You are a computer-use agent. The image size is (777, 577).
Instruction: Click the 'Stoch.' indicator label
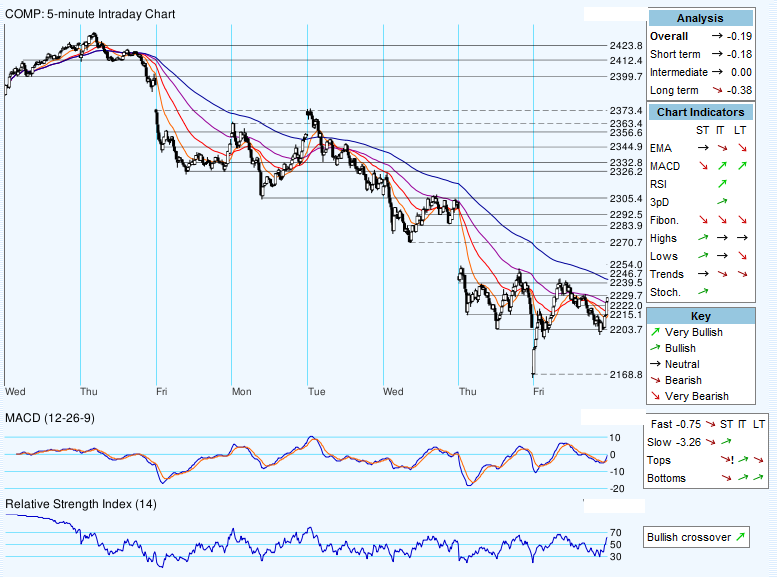tap(665, 292)
